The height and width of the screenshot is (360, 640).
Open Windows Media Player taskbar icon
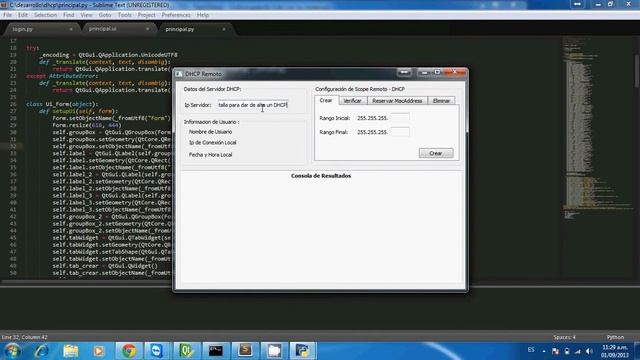click(99, 351)
